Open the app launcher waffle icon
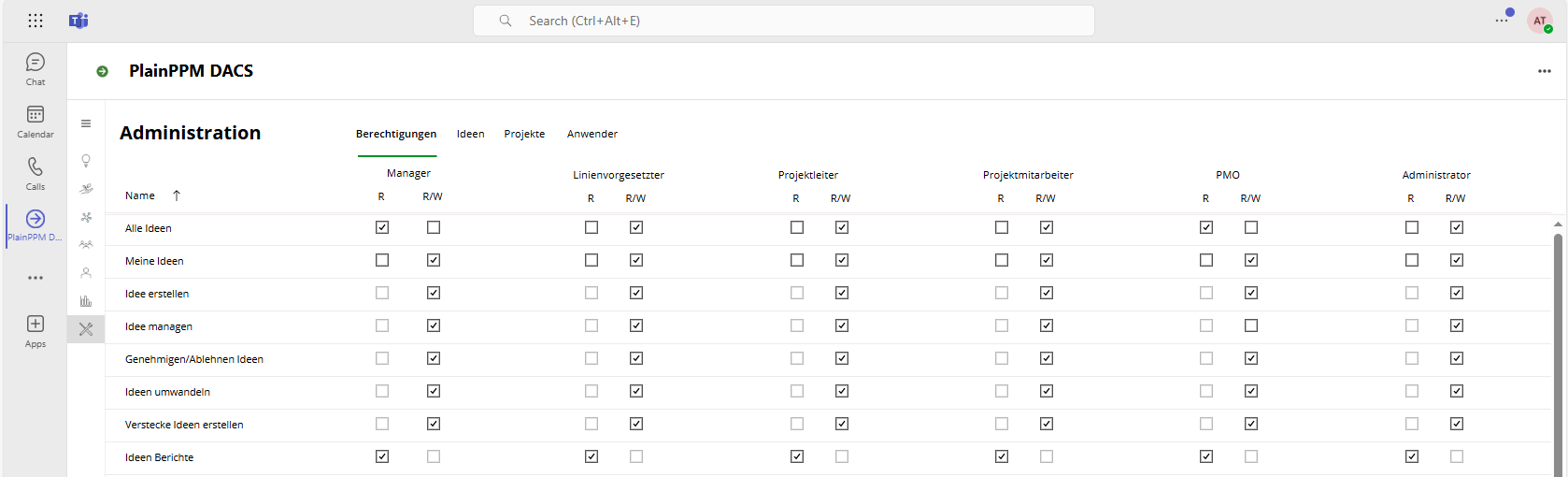Image resolution: width=1568 pixels, height=477 pixels. [x=36, y=21]
